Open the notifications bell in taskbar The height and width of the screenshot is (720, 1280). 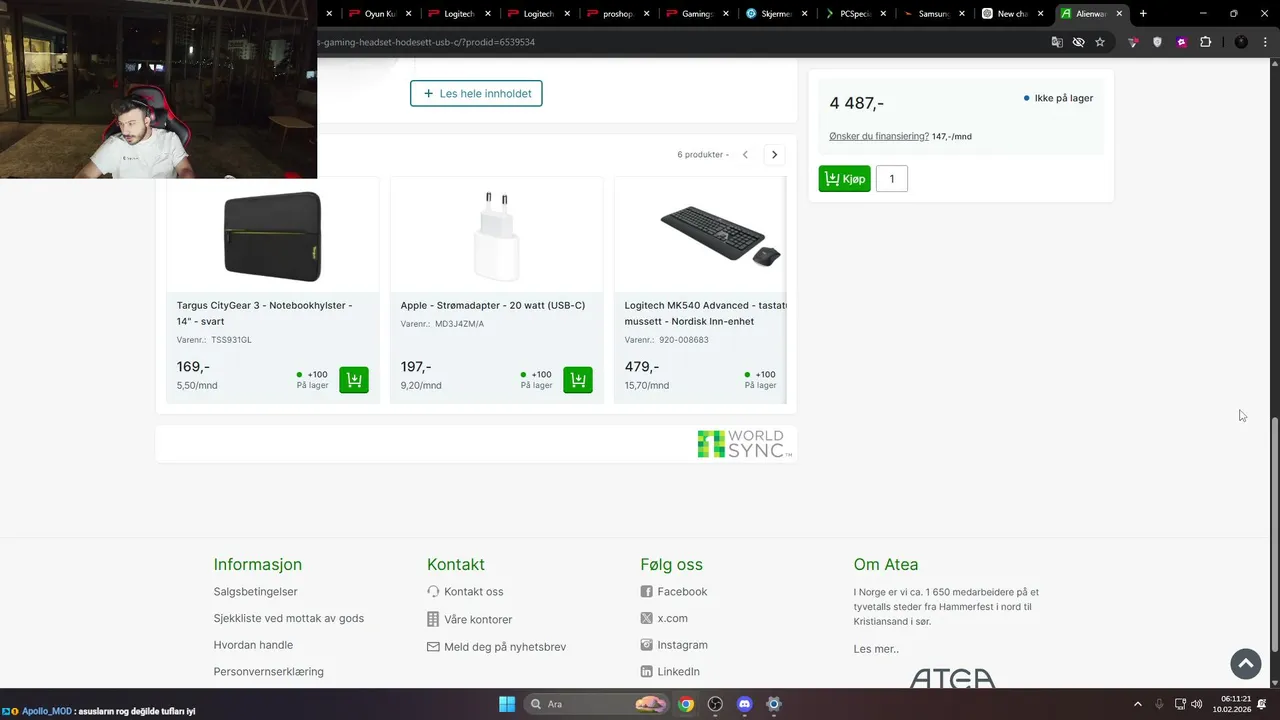(1262, 704)
